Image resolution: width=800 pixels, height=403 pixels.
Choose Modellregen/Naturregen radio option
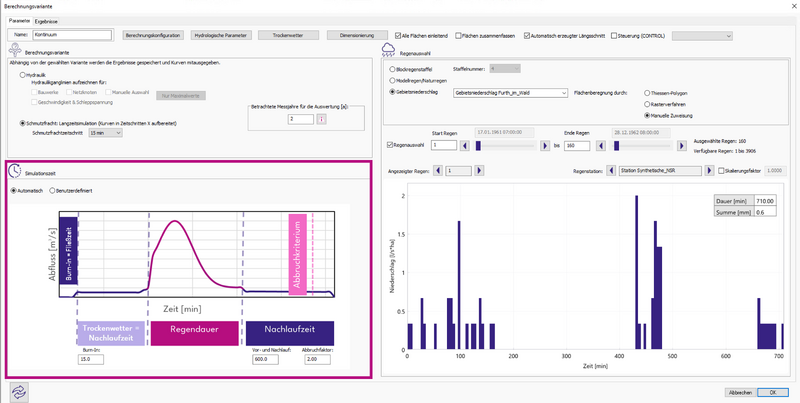(x=392, y=80)
